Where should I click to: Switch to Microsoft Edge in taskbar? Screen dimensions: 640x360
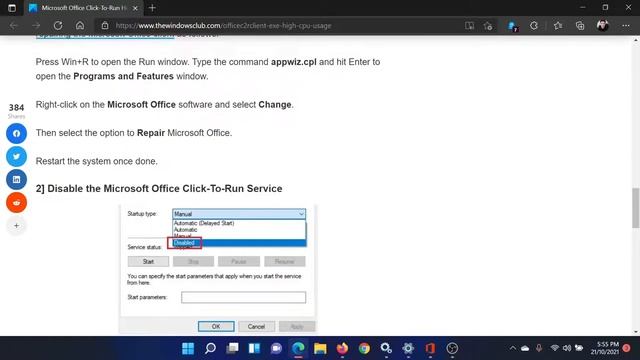298,348
